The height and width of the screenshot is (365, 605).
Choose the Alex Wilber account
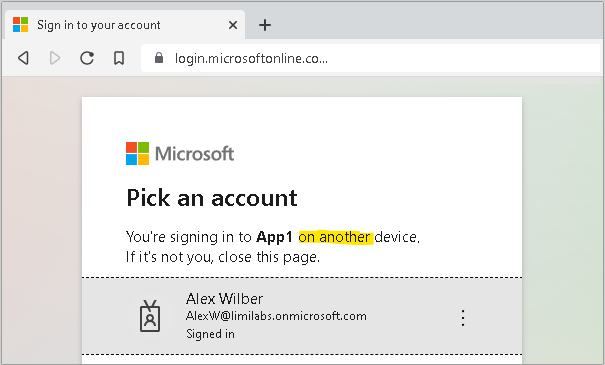pyautogui.click(x=302, y=316)
